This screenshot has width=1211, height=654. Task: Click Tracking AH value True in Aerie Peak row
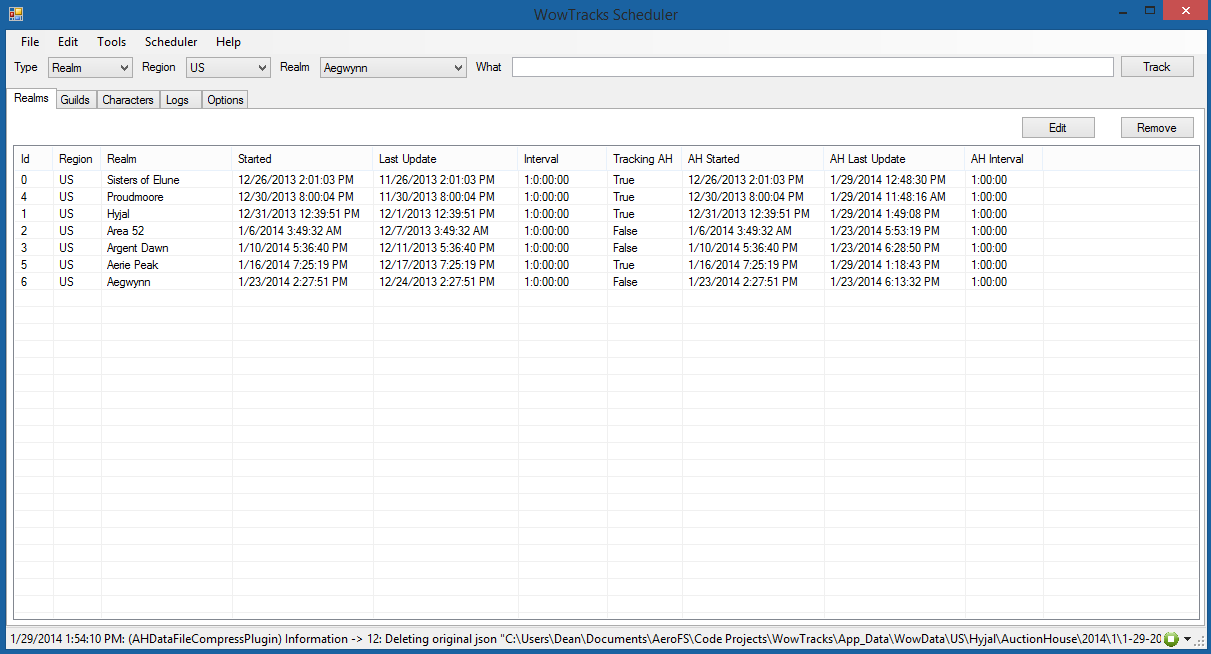point(624,265)
